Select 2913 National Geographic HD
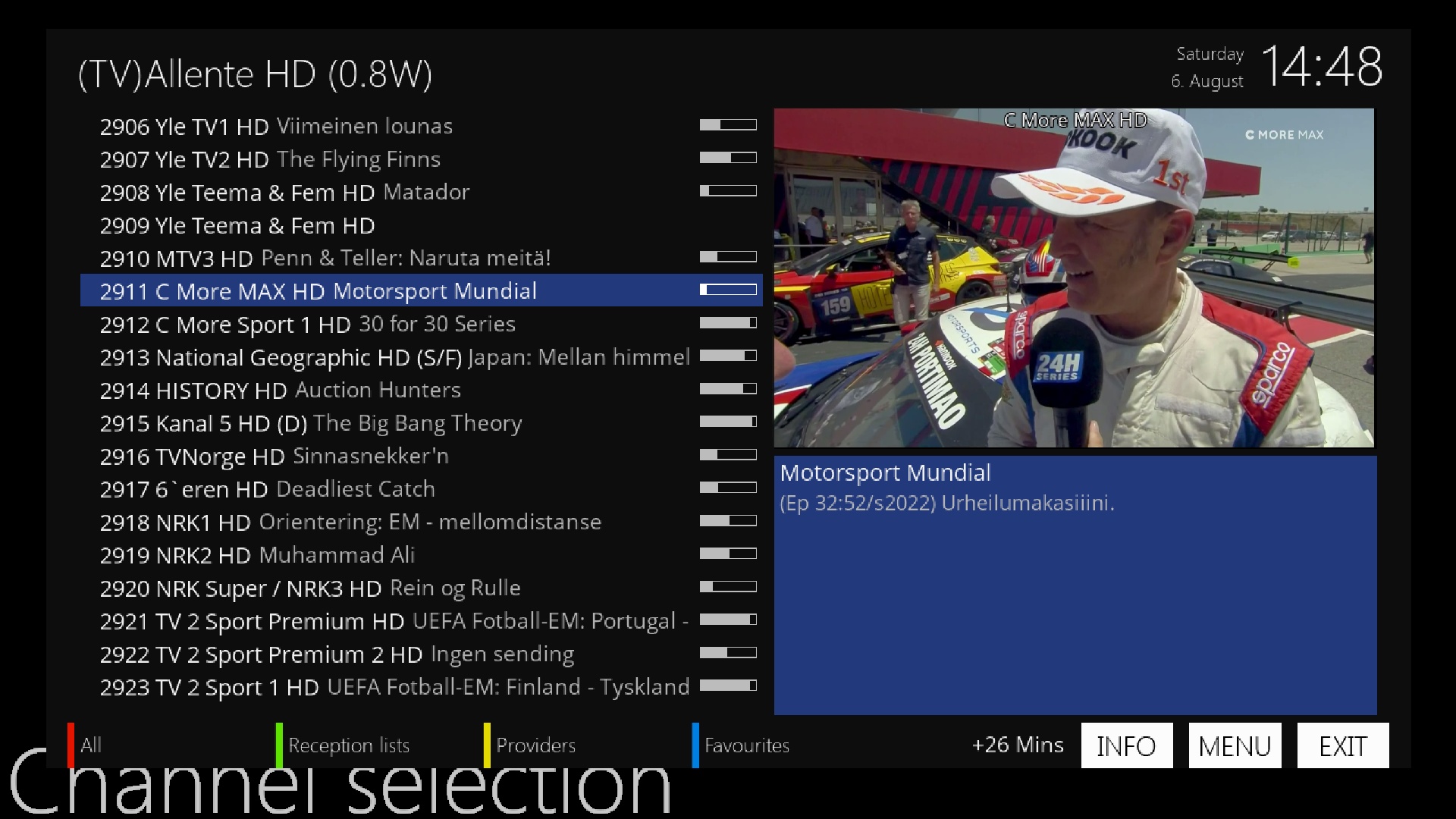Viewport: 1456px width, 819px height. pos(421,356)
